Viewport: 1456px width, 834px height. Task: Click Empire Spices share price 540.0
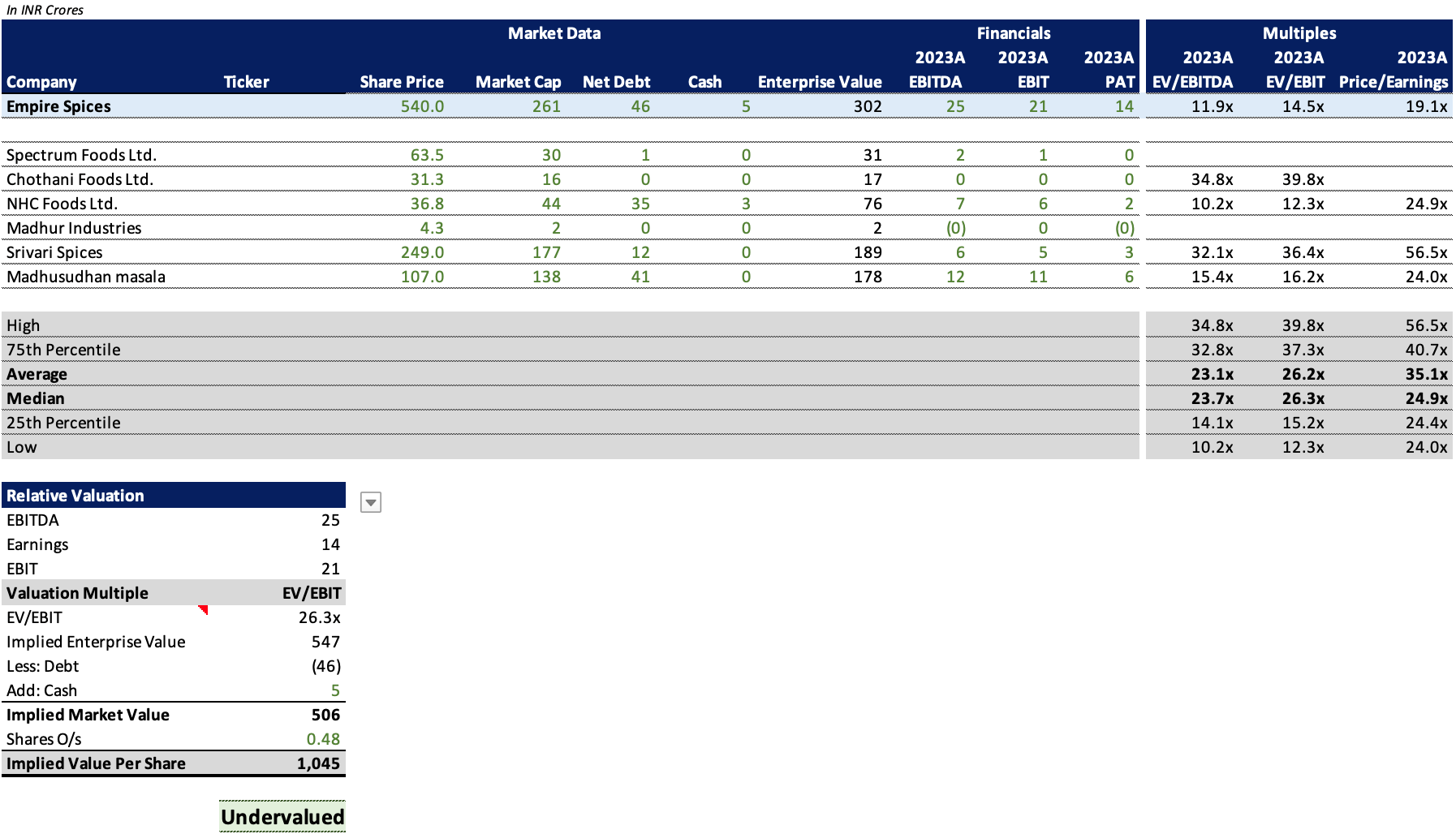pyautogui.click(x=422, y=106)
